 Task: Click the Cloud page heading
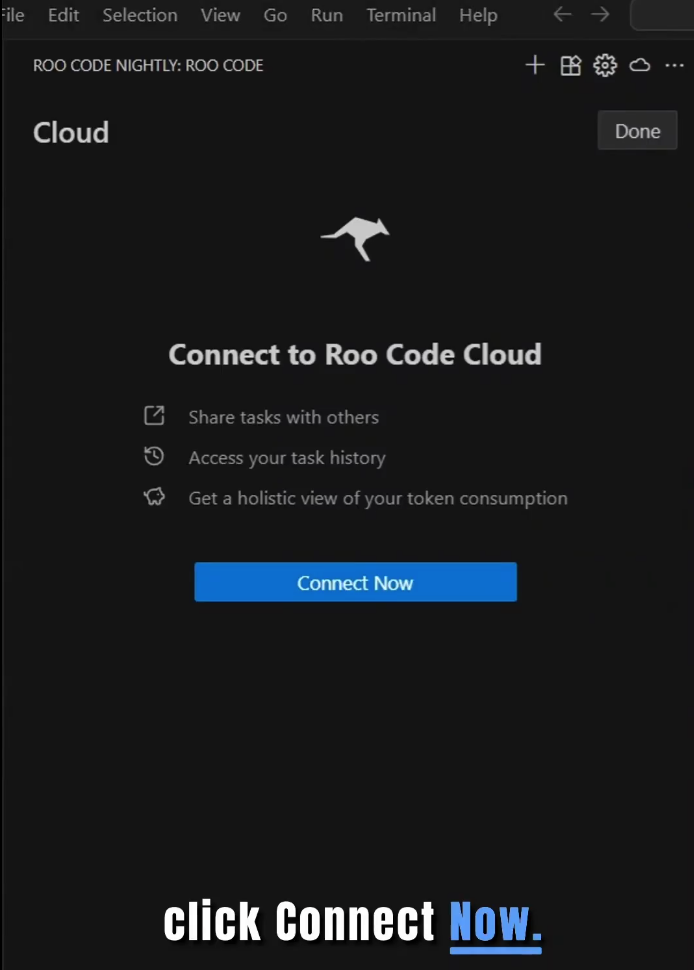point(70,131)
